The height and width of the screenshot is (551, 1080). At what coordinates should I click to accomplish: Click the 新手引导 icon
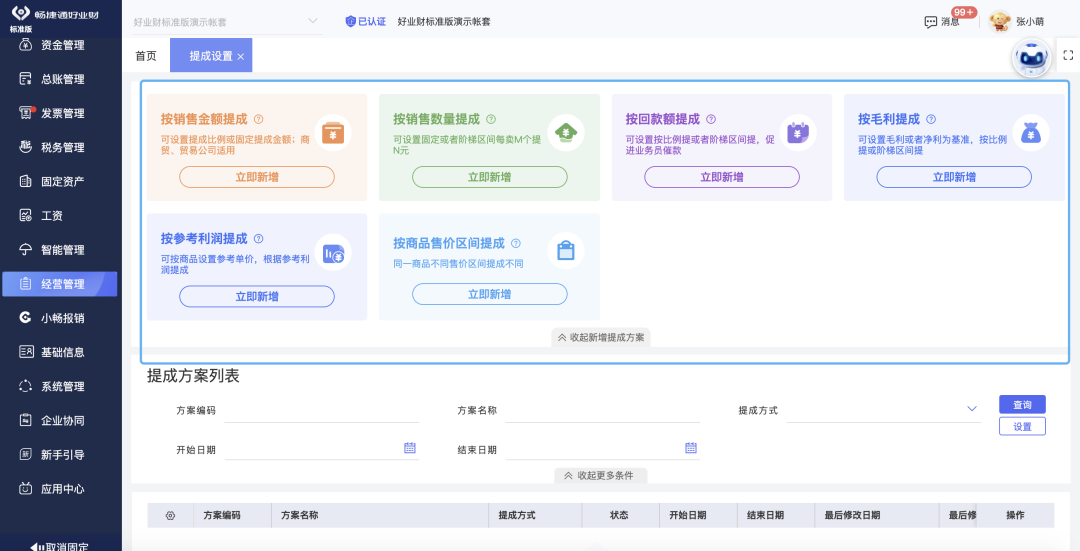pos(25,455)
